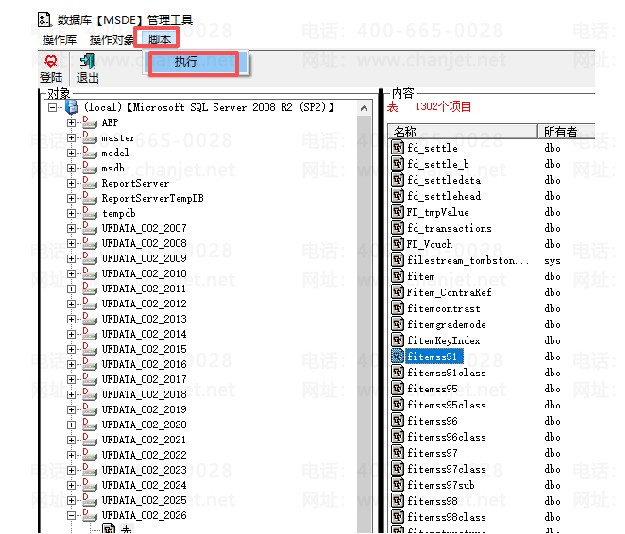Select the Fitem_ContraRef table name
The width and height of the screenshot is (625, 534).
449,292
